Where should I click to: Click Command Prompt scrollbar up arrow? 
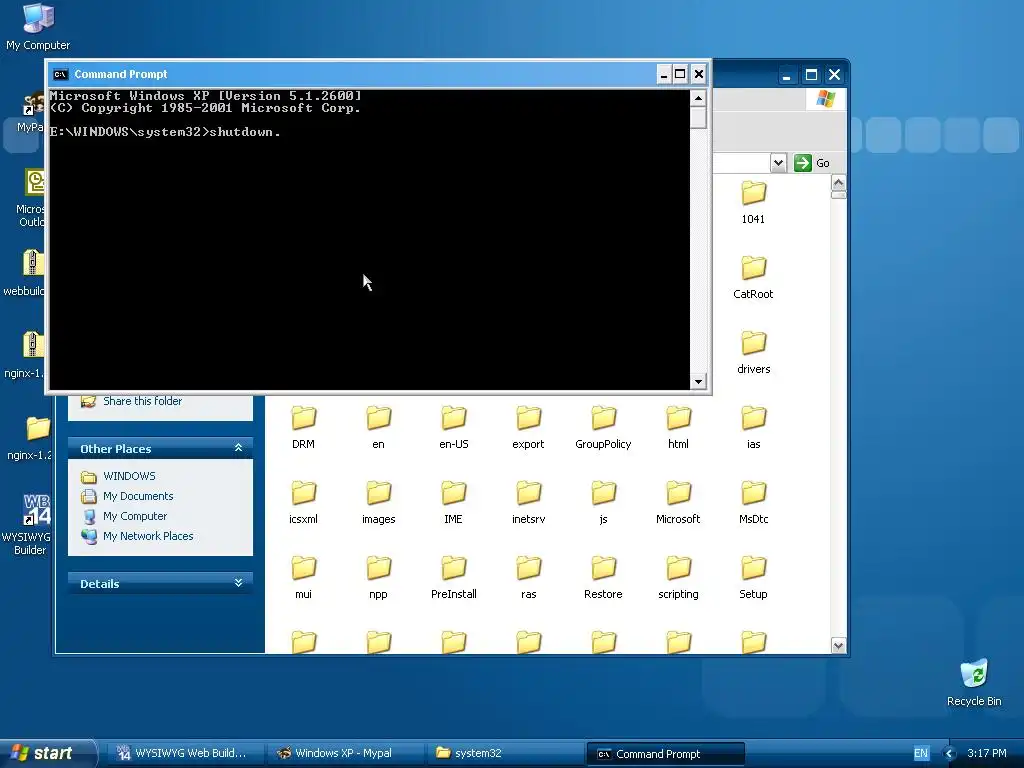(698, 98)
